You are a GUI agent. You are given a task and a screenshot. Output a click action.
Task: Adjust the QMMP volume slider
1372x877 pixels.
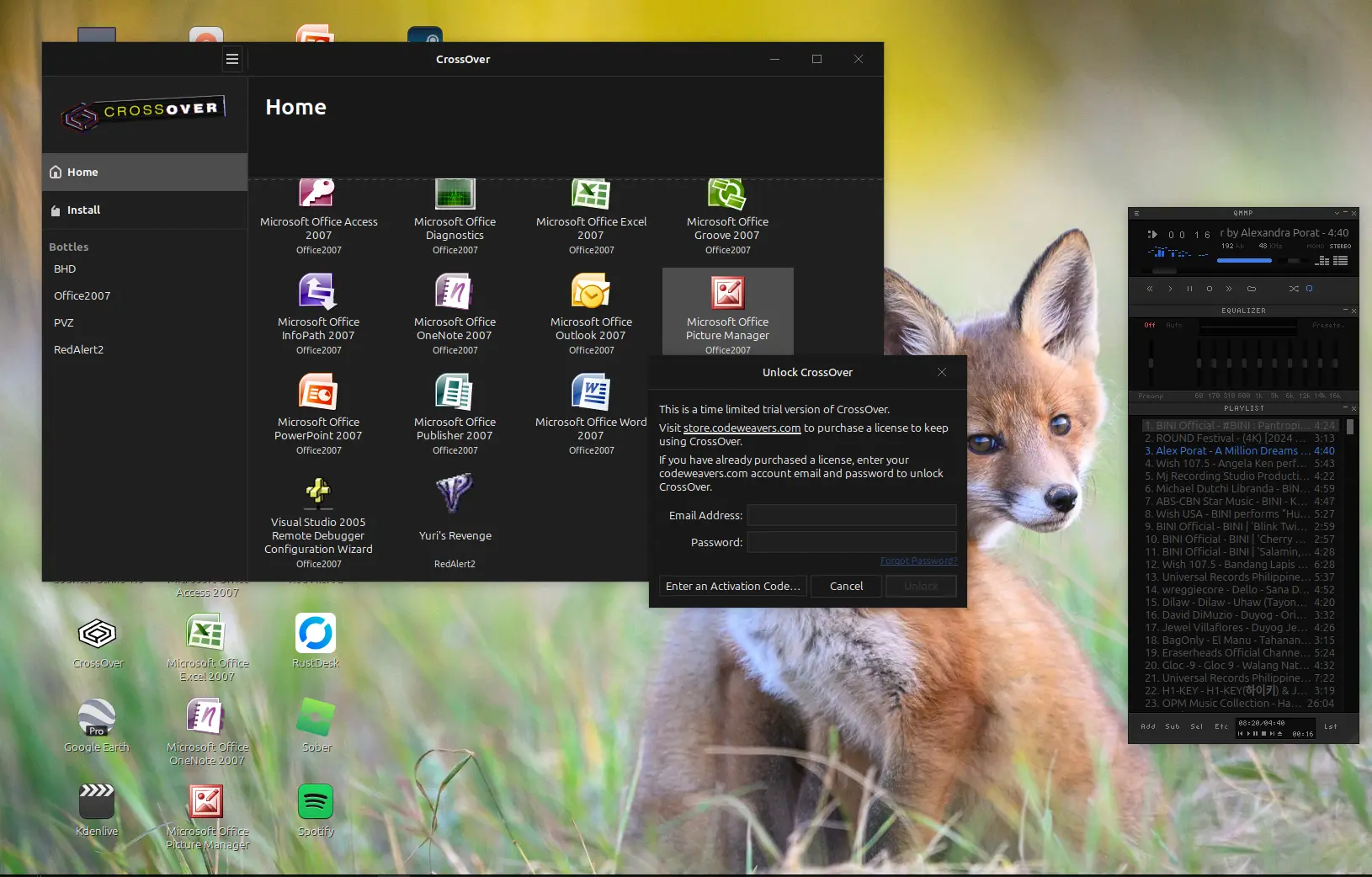(x=1246, y=261)
